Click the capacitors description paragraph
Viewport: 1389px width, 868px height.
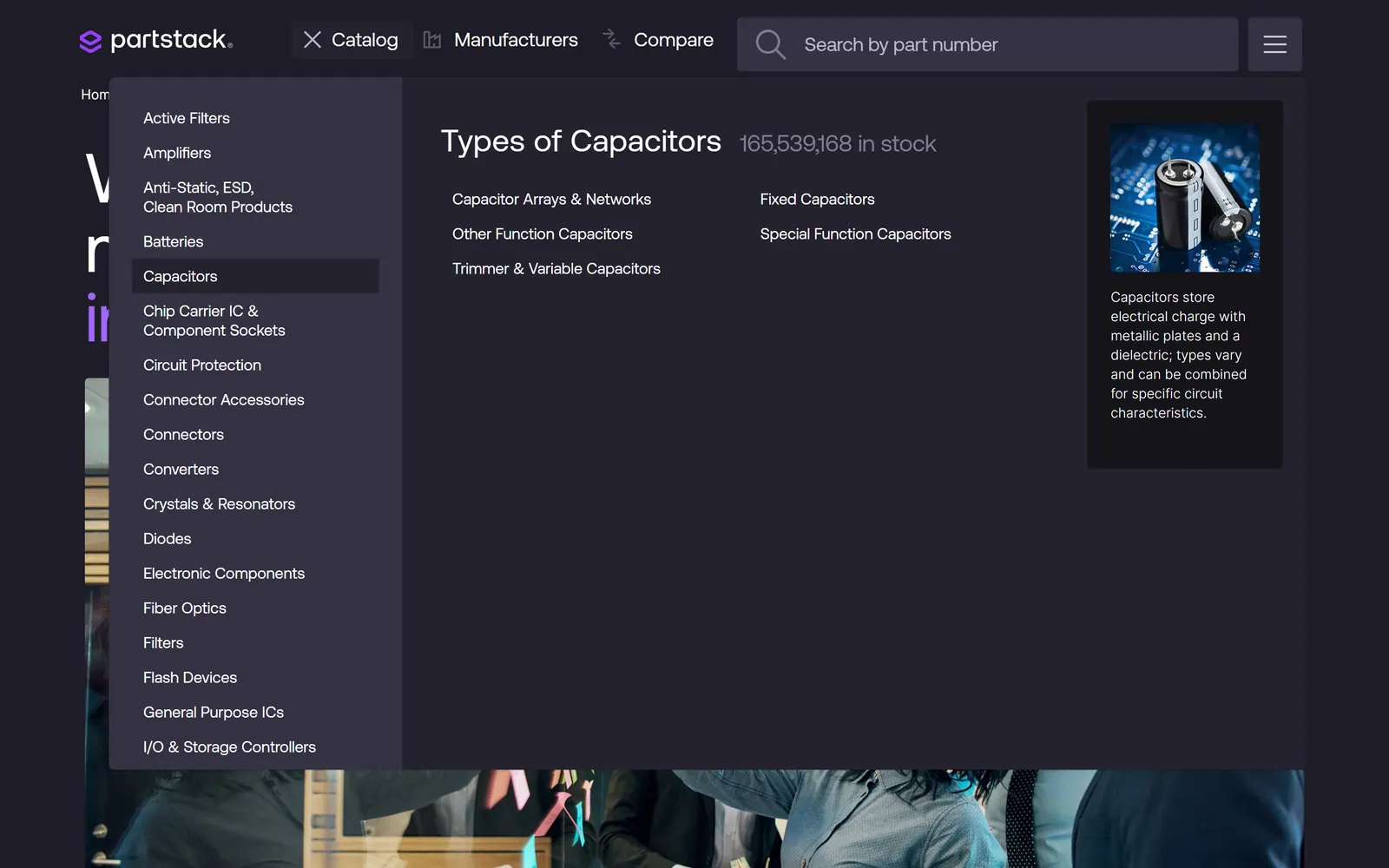[x=1179, y=355]
